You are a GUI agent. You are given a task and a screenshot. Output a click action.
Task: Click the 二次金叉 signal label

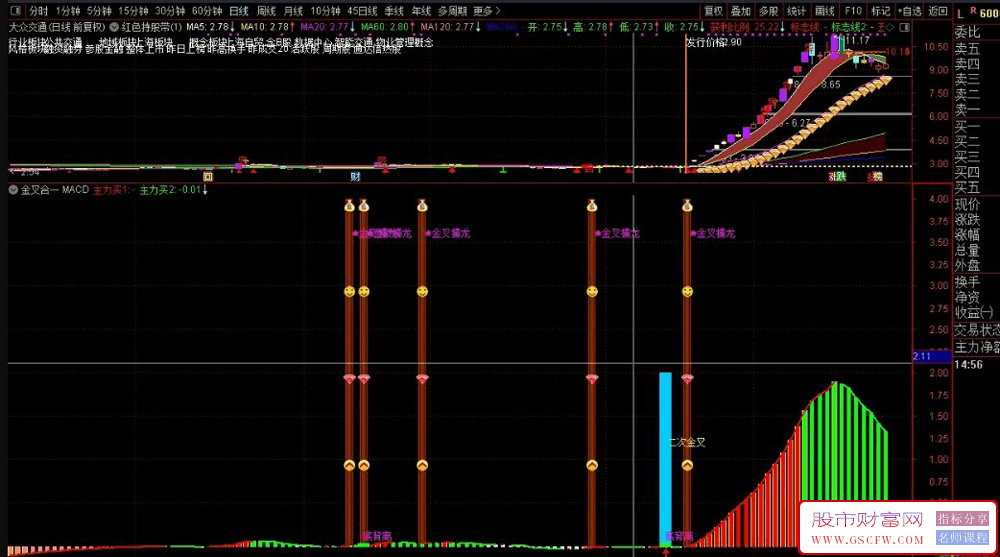[687, 442]
